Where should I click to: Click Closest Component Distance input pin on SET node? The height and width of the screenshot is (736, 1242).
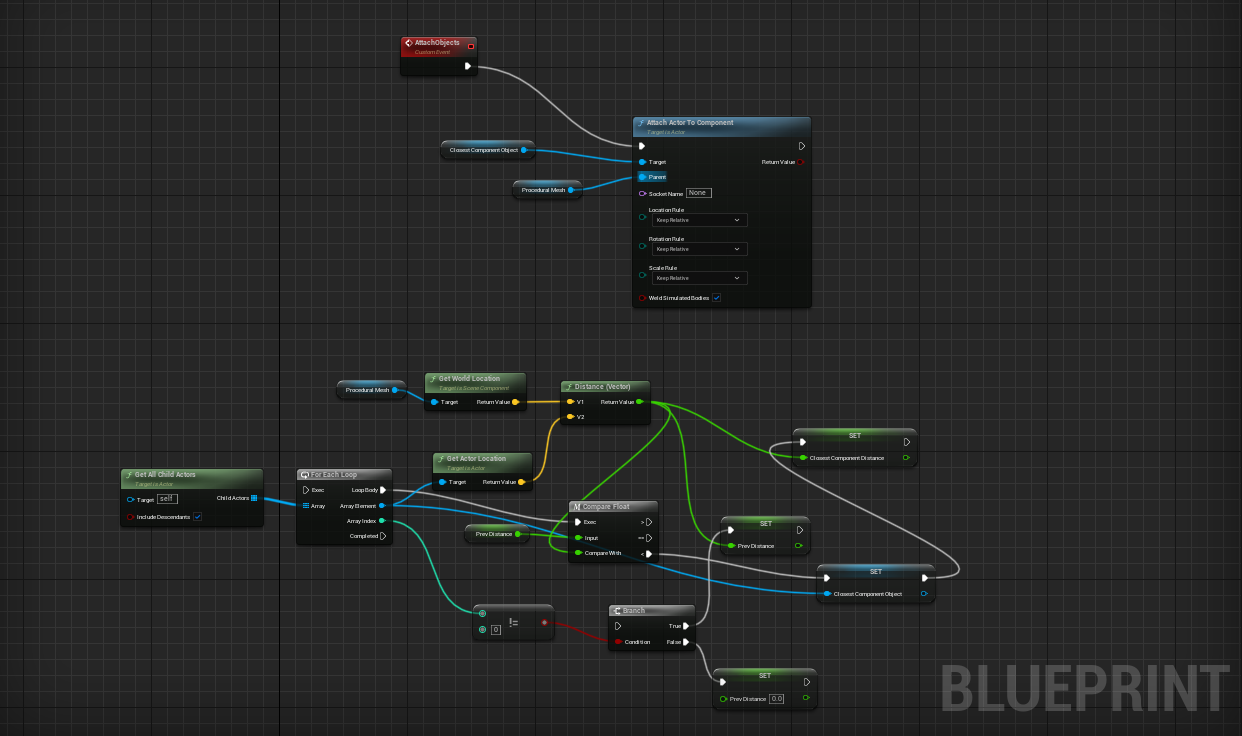coord(802,458)
